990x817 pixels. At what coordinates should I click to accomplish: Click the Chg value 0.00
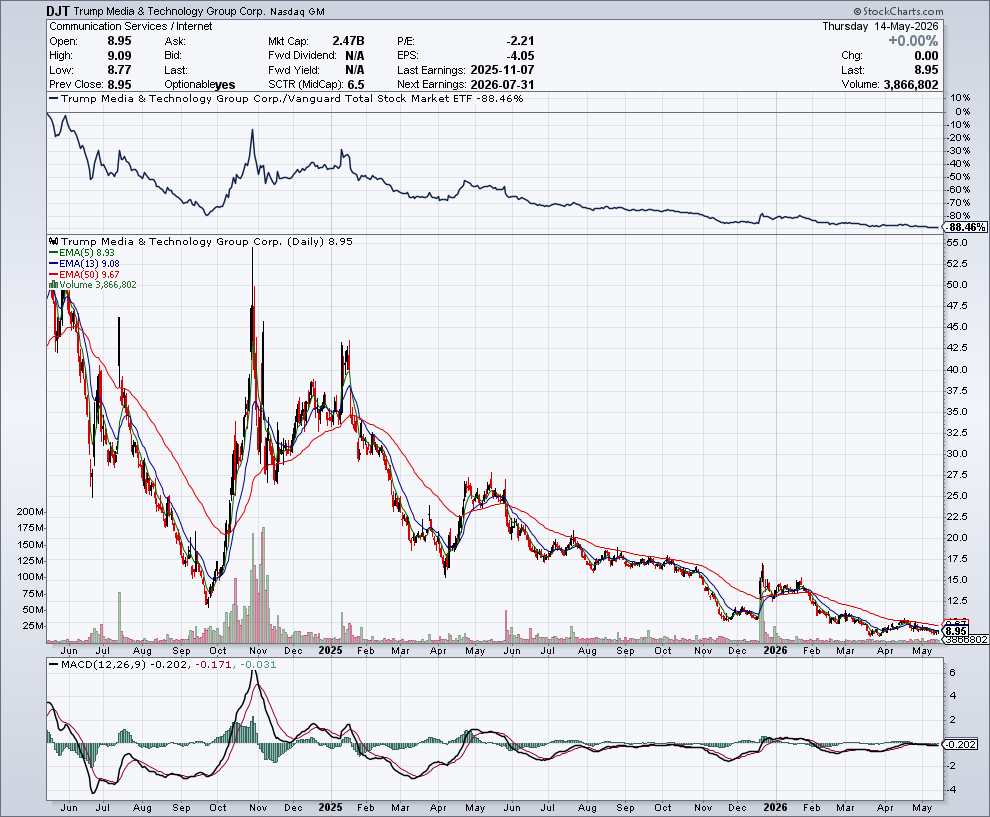(x=926, y=56)
